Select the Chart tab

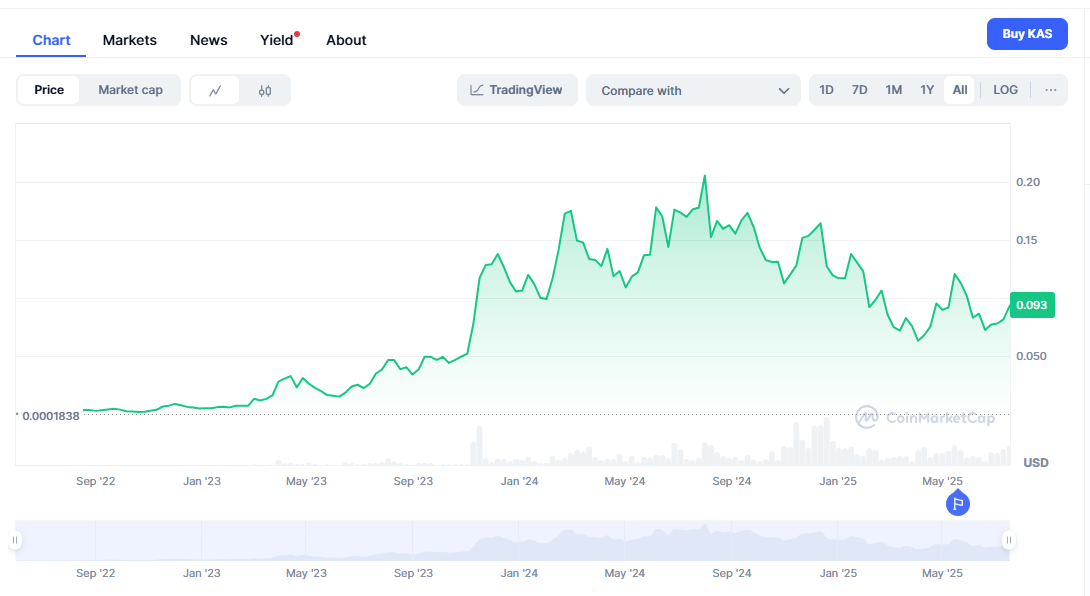[x=51, y=40]
